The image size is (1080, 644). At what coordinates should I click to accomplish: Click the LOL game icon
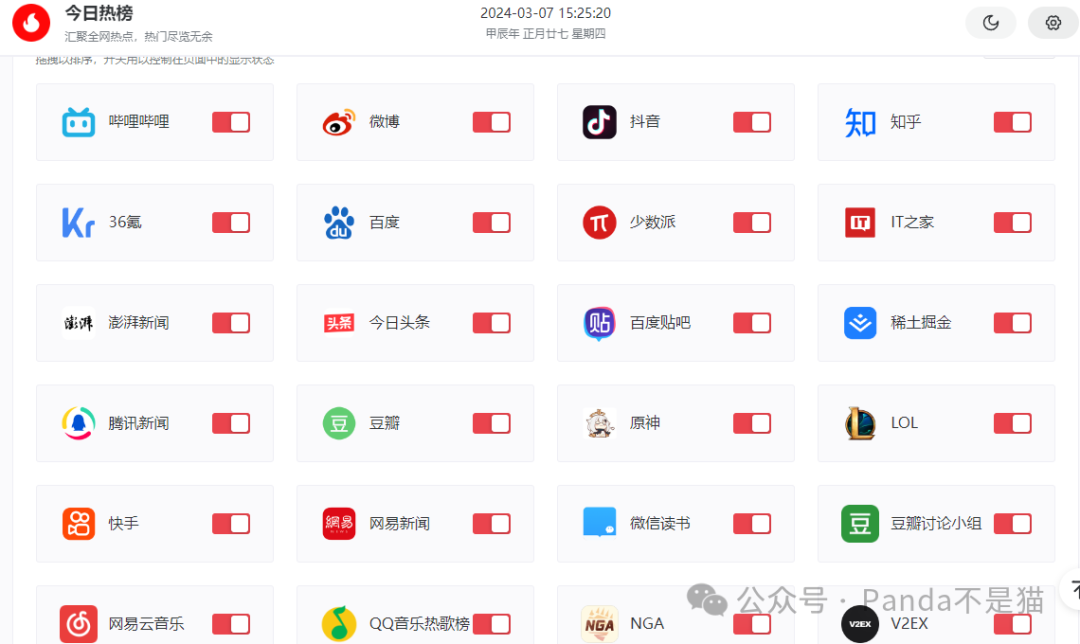tap(860, 424)
